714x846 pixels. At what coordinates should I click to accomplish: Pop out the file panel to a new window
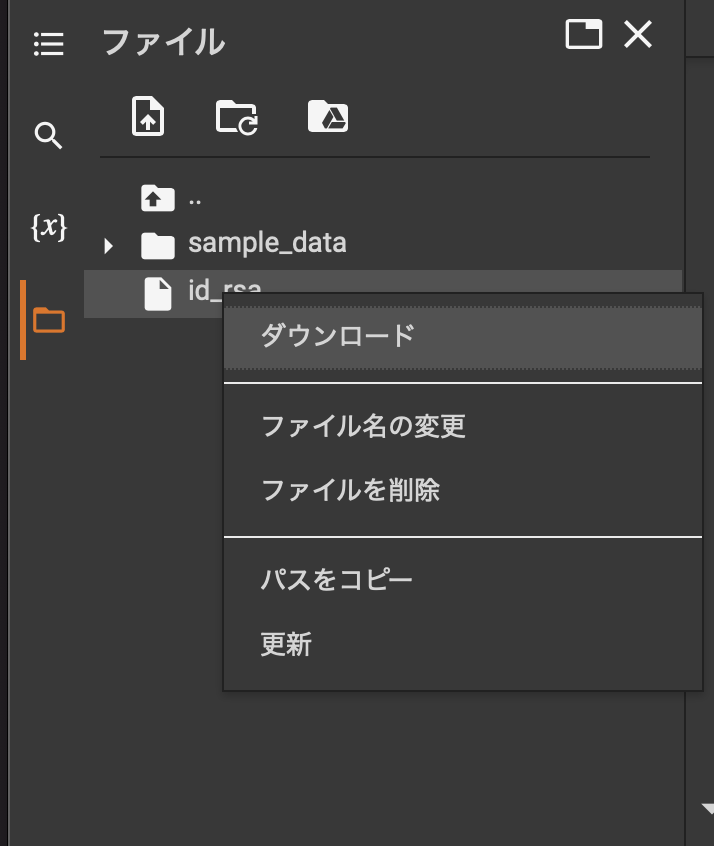click(x=584, y=36)
